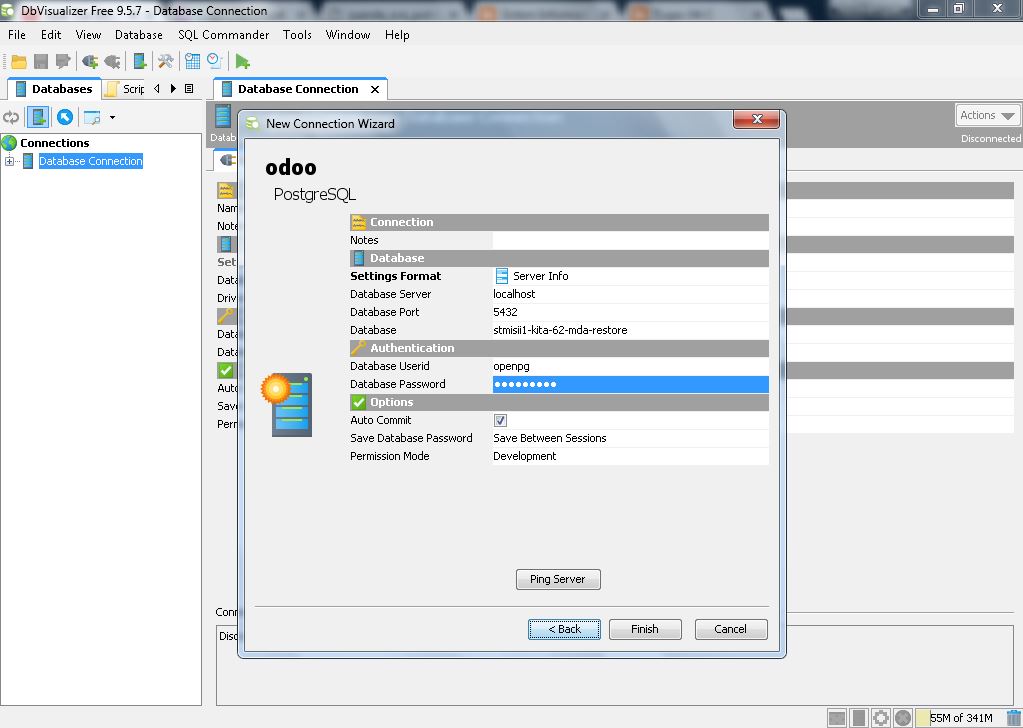Image resolution: width=1023 pixels, height=728 pixels.
Task: Edit the Database Server localhost field
Action: [x=630, y=294]
